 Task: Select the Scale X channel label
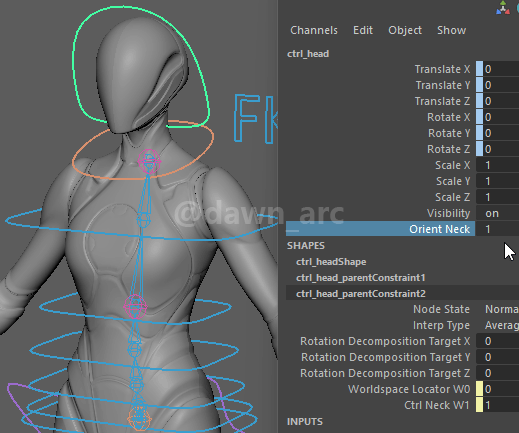pos(452,165)
